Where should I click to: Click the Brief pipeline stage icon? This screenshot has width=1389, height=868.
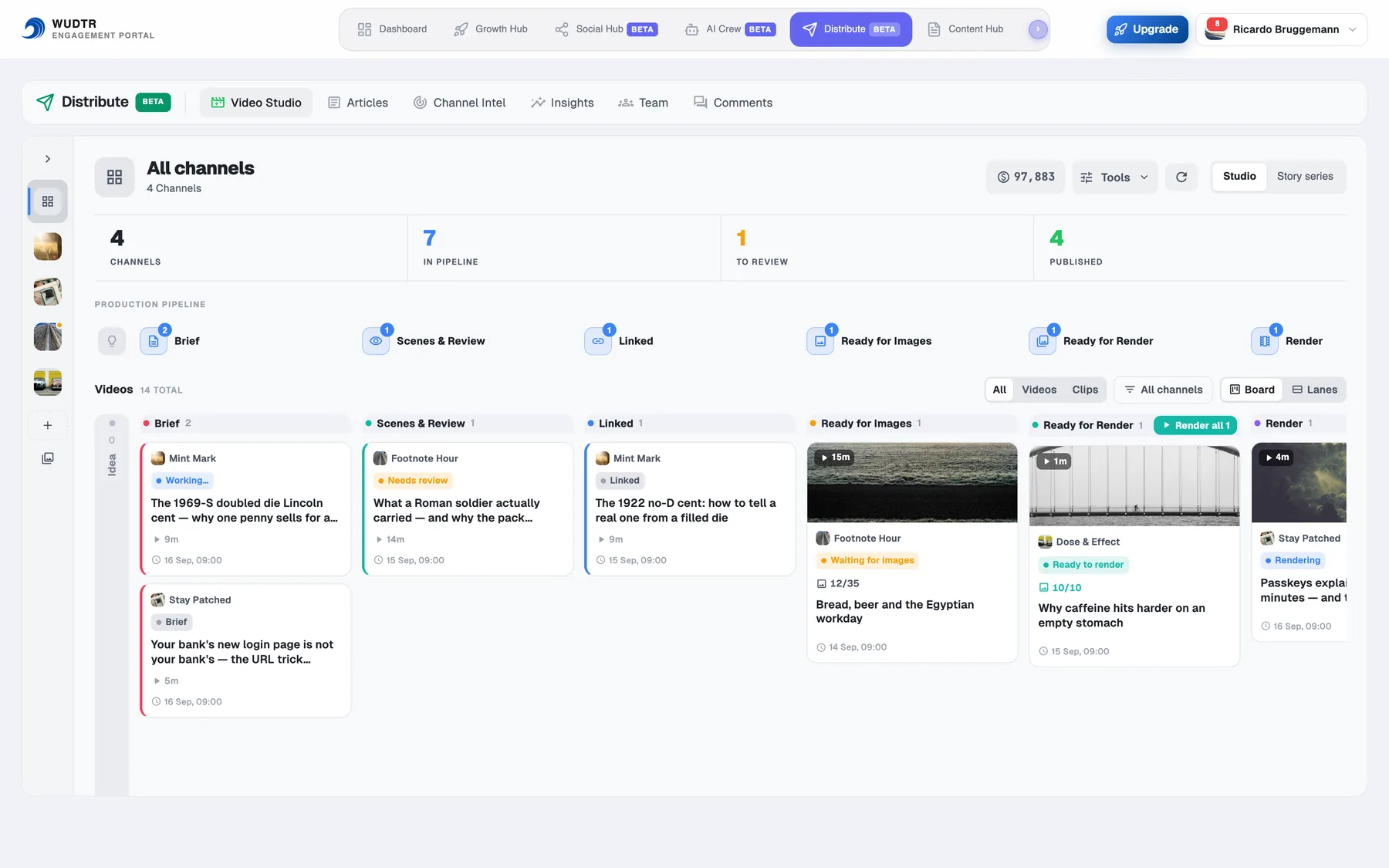click(x=154, y=341)
